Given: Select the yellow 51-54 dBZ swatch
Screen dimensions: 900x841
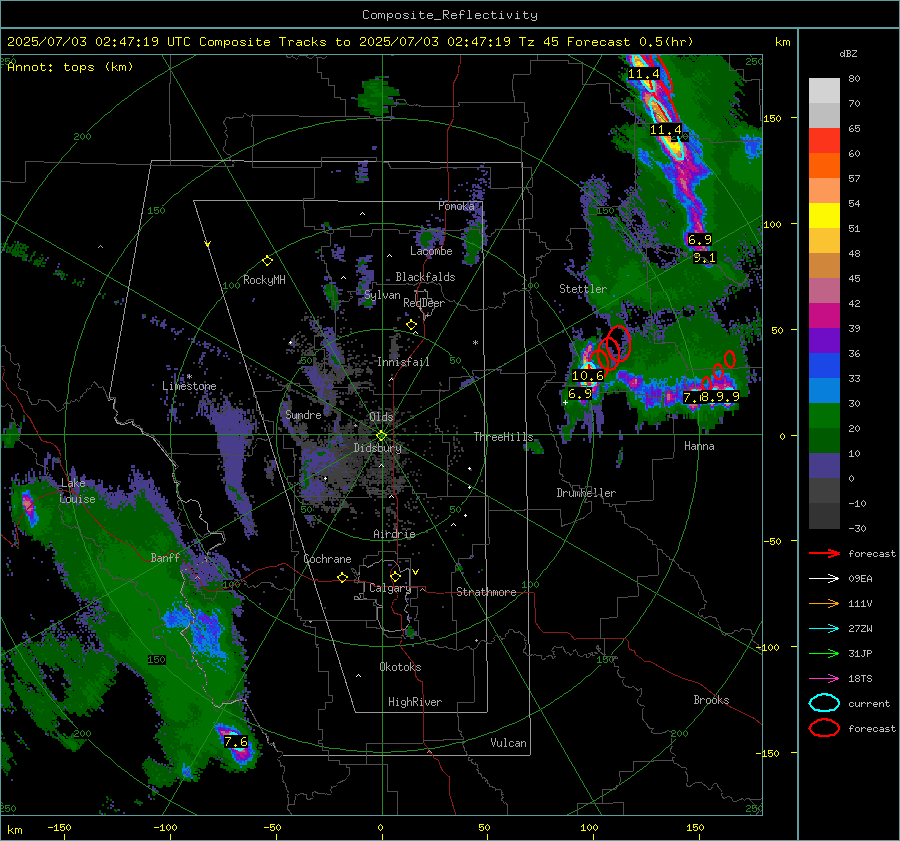Looking at the screenshot, I should pyautogui.click(x=824, y=216).
